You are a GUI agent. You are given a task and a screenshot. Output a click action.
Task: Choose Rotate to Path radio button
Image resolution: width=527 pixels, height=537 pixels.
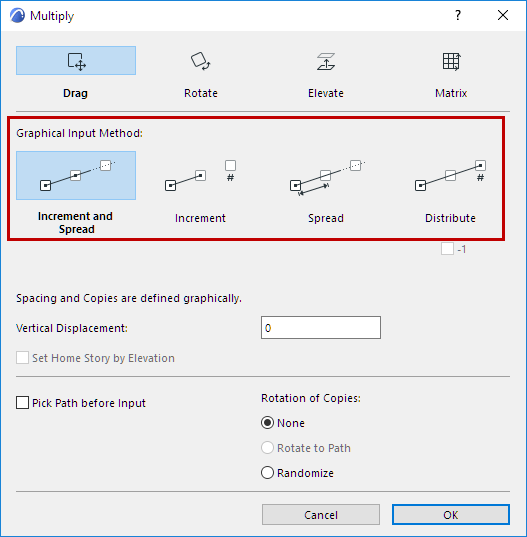click(x=267, y=448)
